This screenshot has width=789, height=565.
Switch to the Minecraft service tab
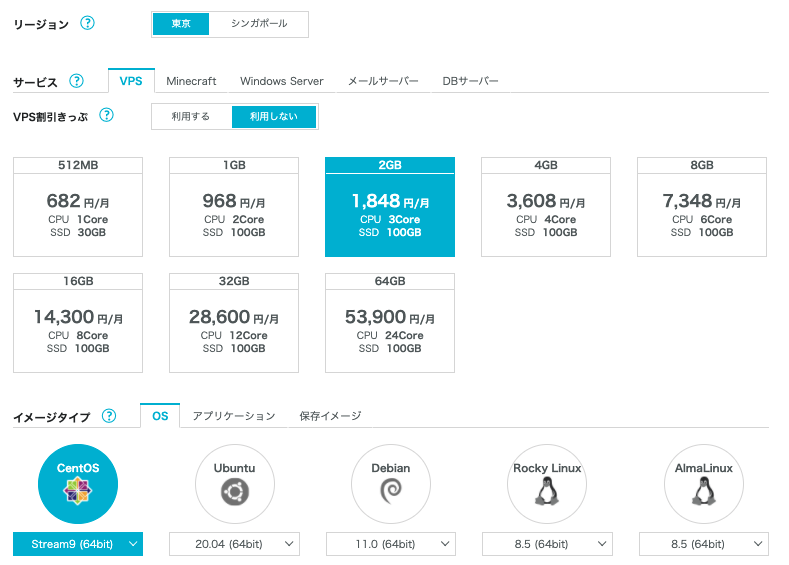pyautogui.click(x=191, y=81)
